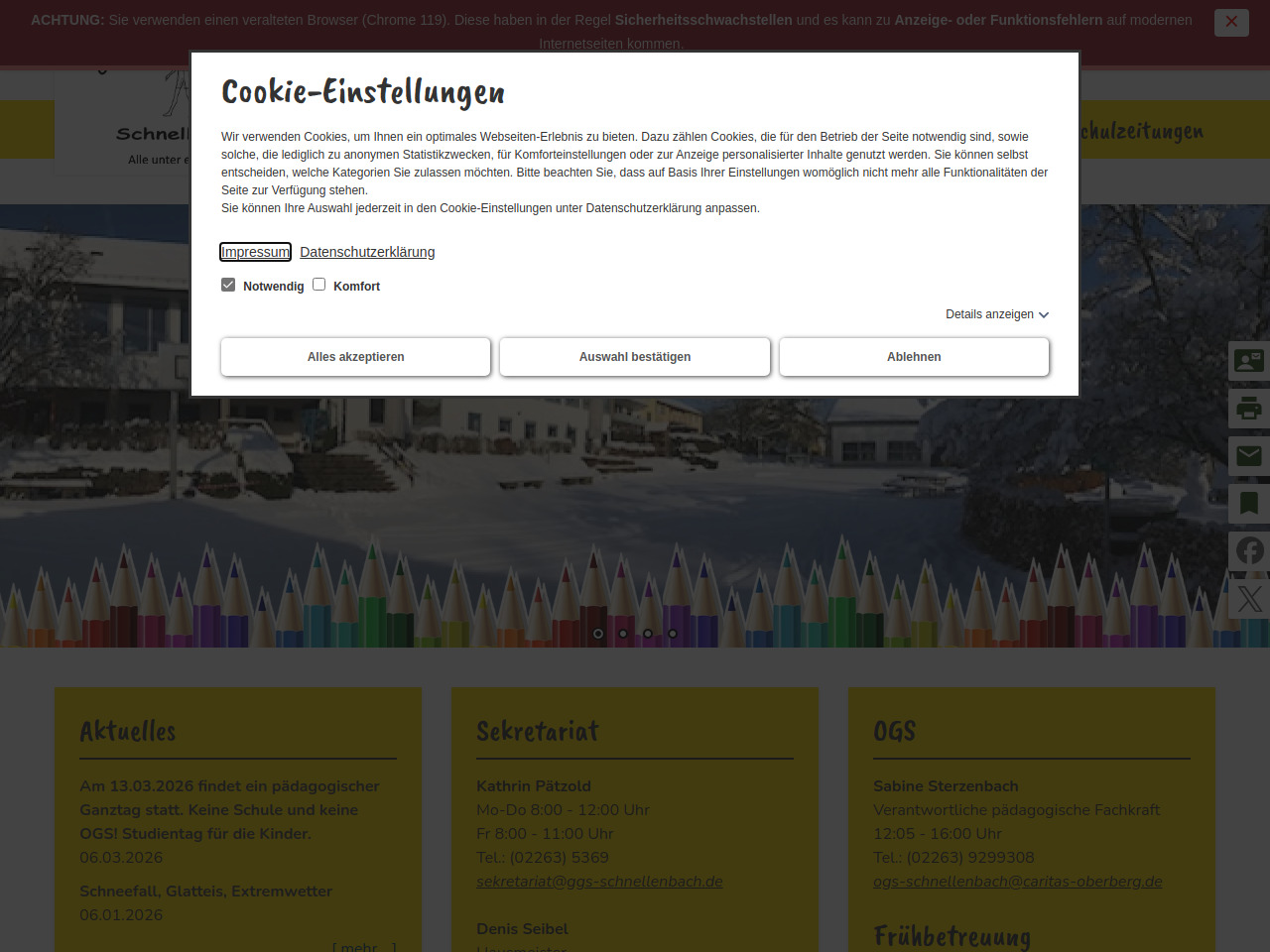
Task: Open the Facebook icon link
Action: coord(1248,550)
